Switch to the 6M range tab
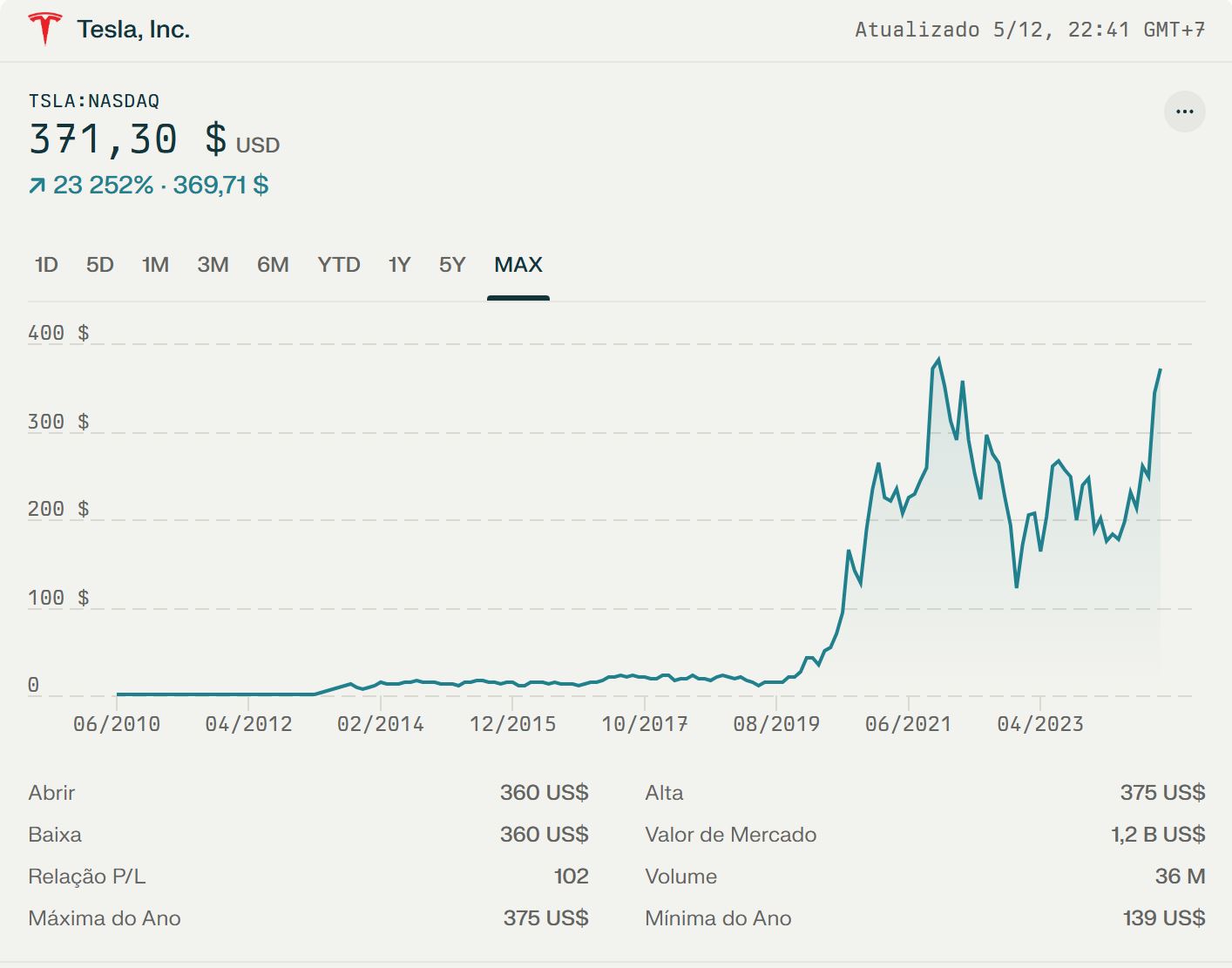This screenshot has width=1232, height=968. (273, 265)
